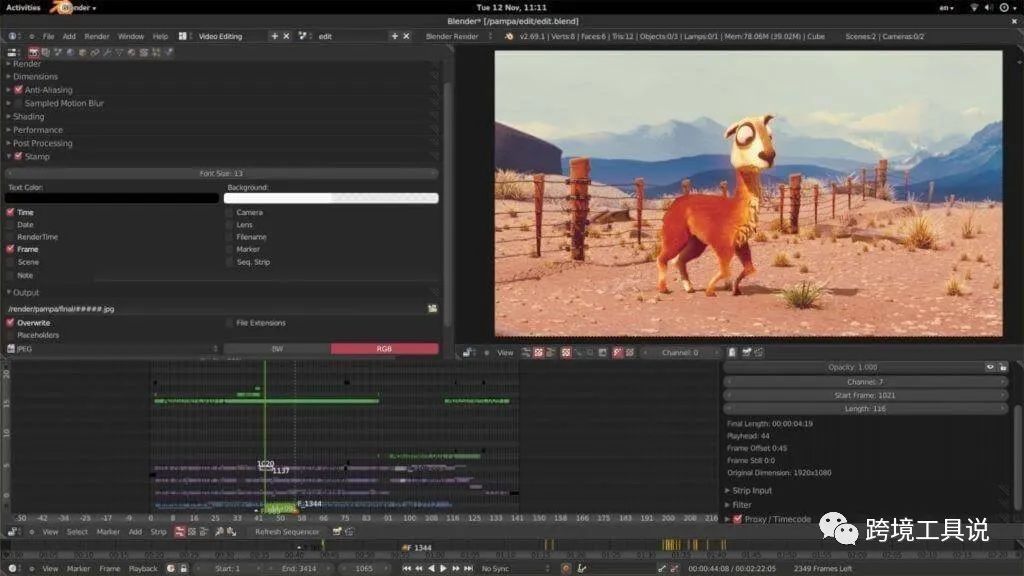Click the add screen layout plus icon
The height and width of the screenshot is (576, 1024).
tap(275, 36)
